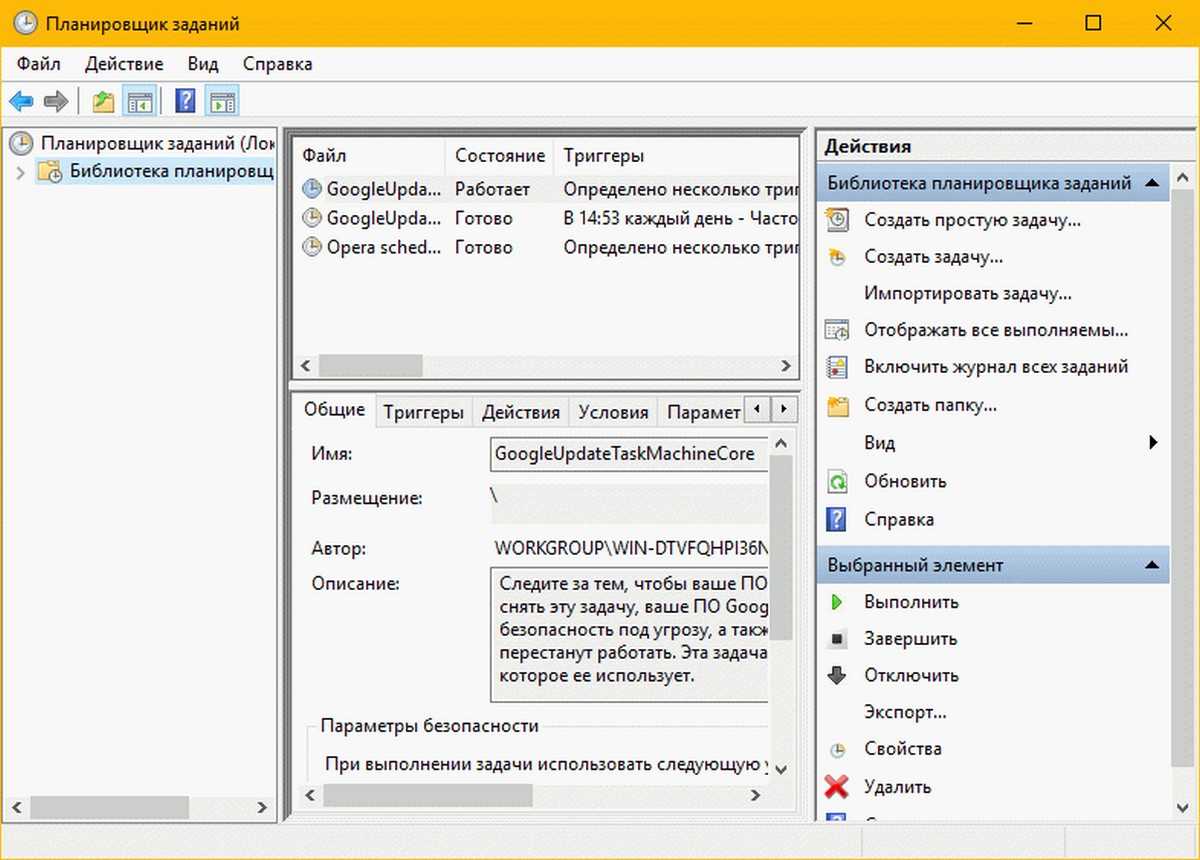The image size is (1200, 860).
Task: Switch to the Условия tab
Action: click(x=613, y=412)
